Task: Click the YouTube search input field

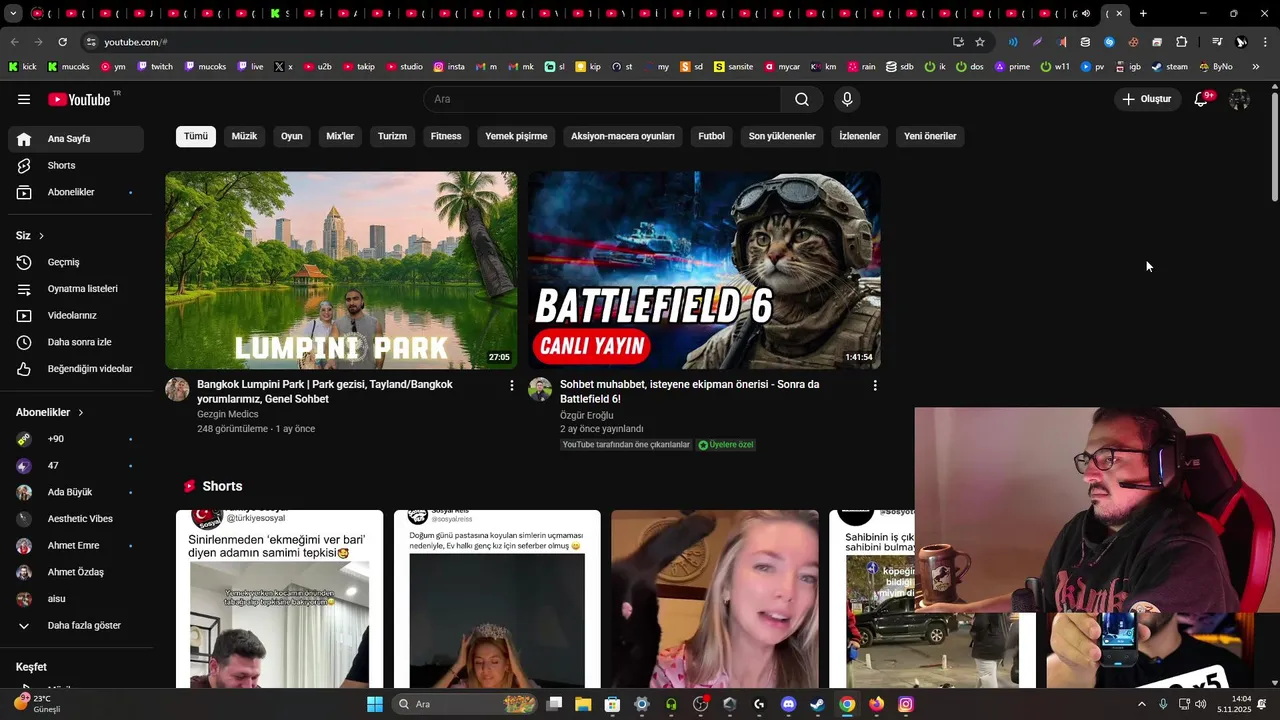Action: click(x=602, y=99)
